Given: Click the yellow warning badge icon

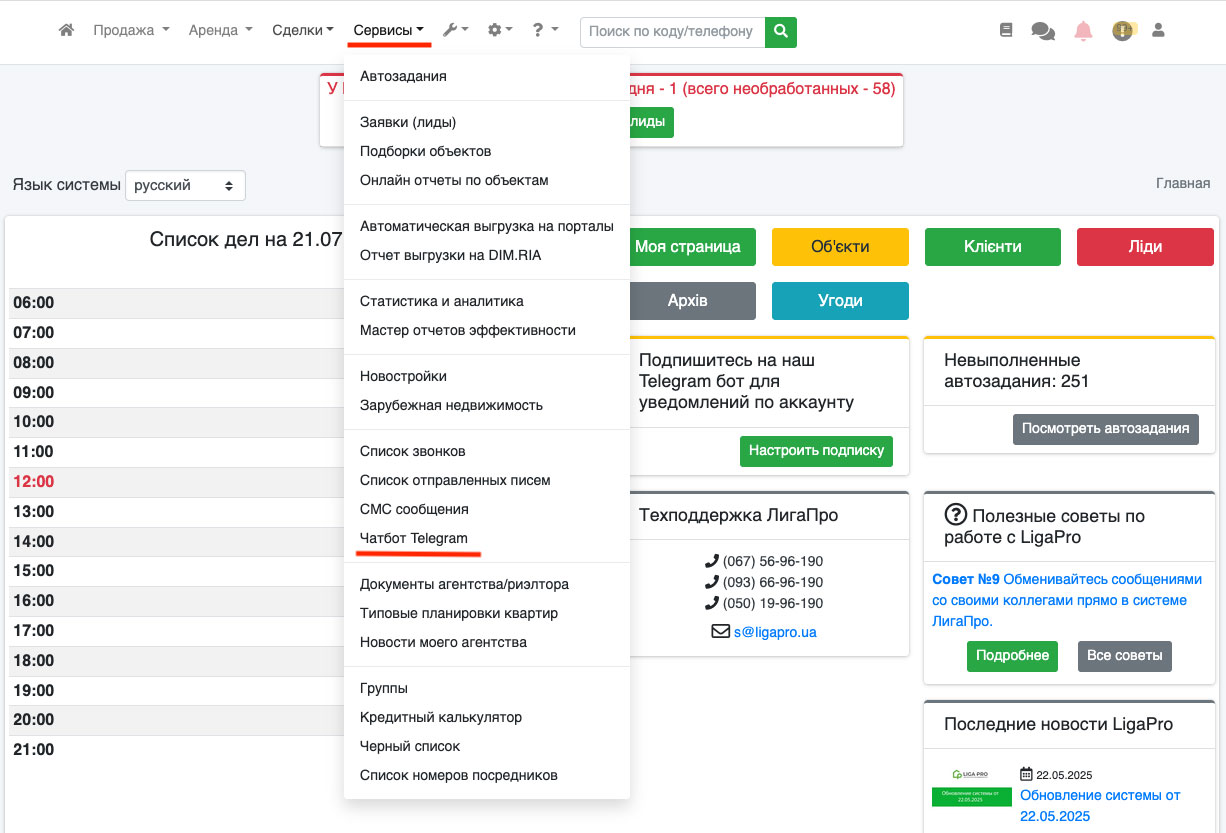Looking at the screenshot, I should coord(1122,31).
